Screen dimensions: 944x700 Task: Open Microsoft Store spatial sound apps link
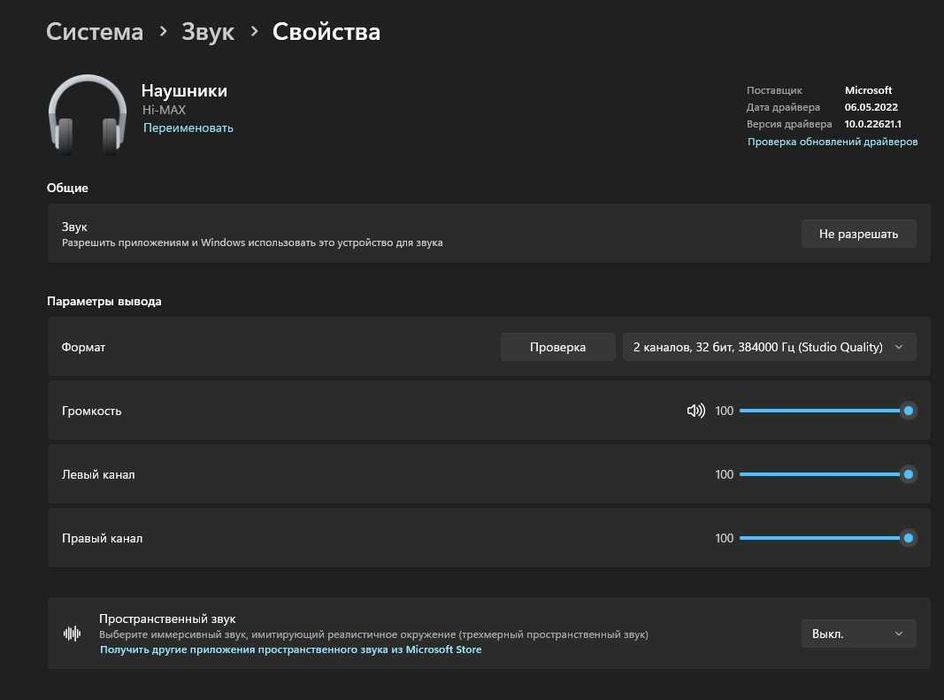pyautogui.click(x=291, y=649)
